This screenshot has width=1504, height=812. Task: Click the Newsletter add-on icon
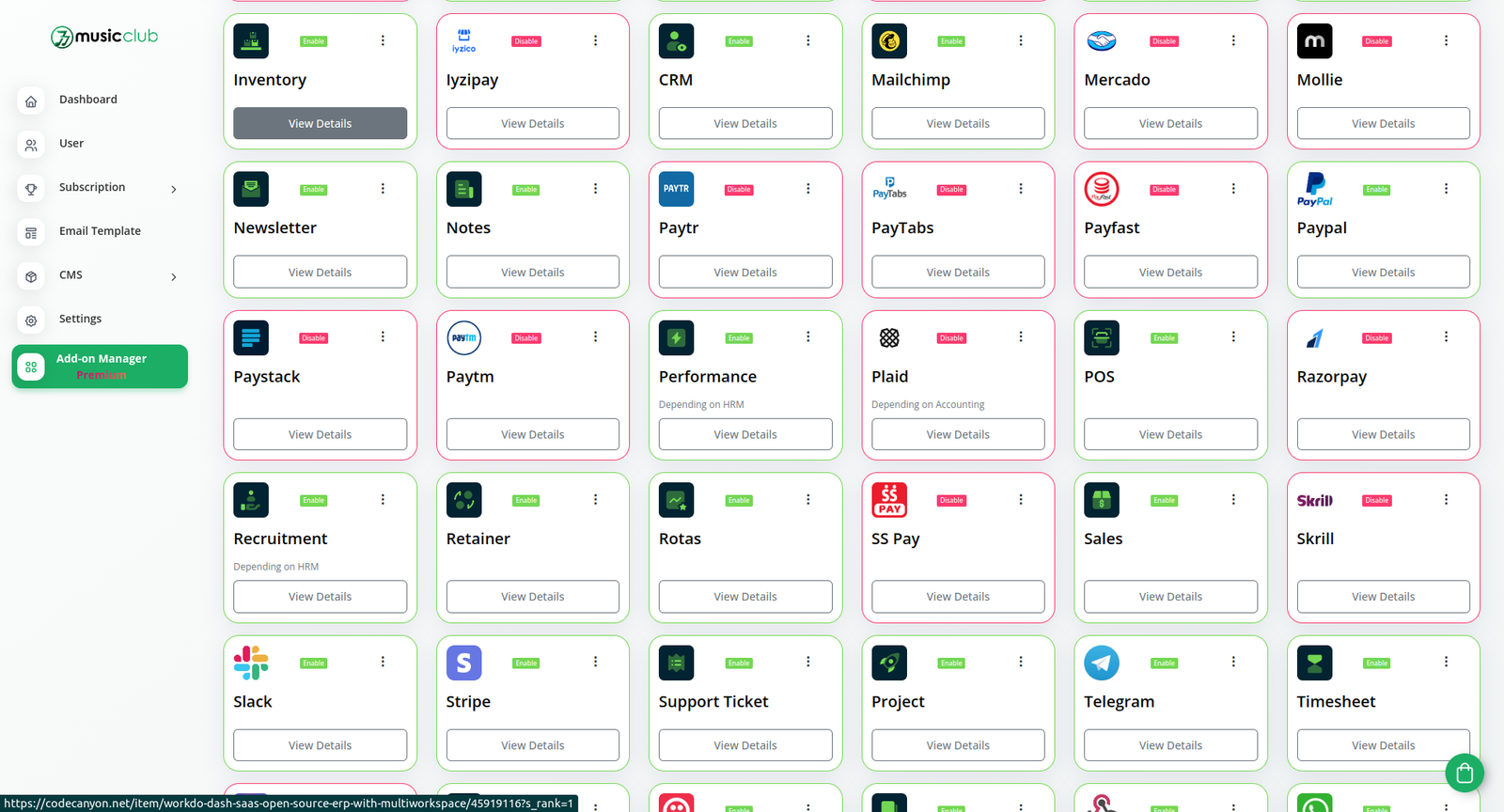tap(251, 189)
